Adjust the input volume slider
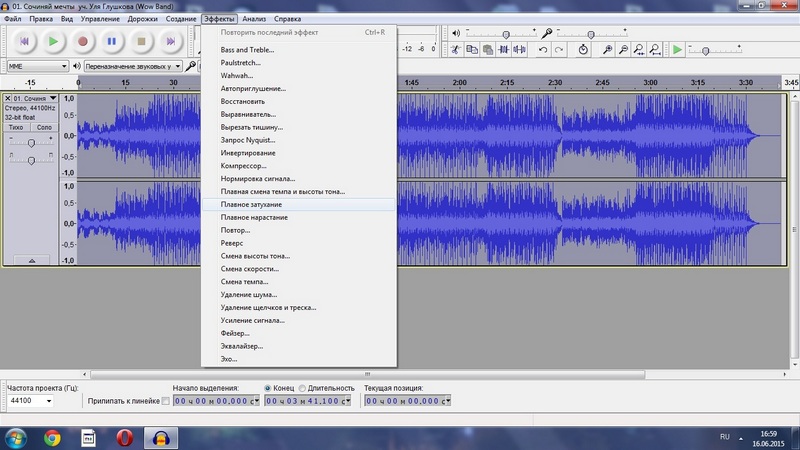The image size is (800, 450). coord(591,34)
